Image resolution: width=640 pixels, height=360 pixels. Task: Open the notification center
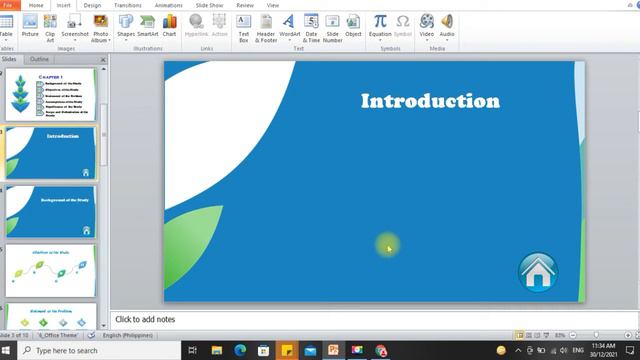[630, 351]
